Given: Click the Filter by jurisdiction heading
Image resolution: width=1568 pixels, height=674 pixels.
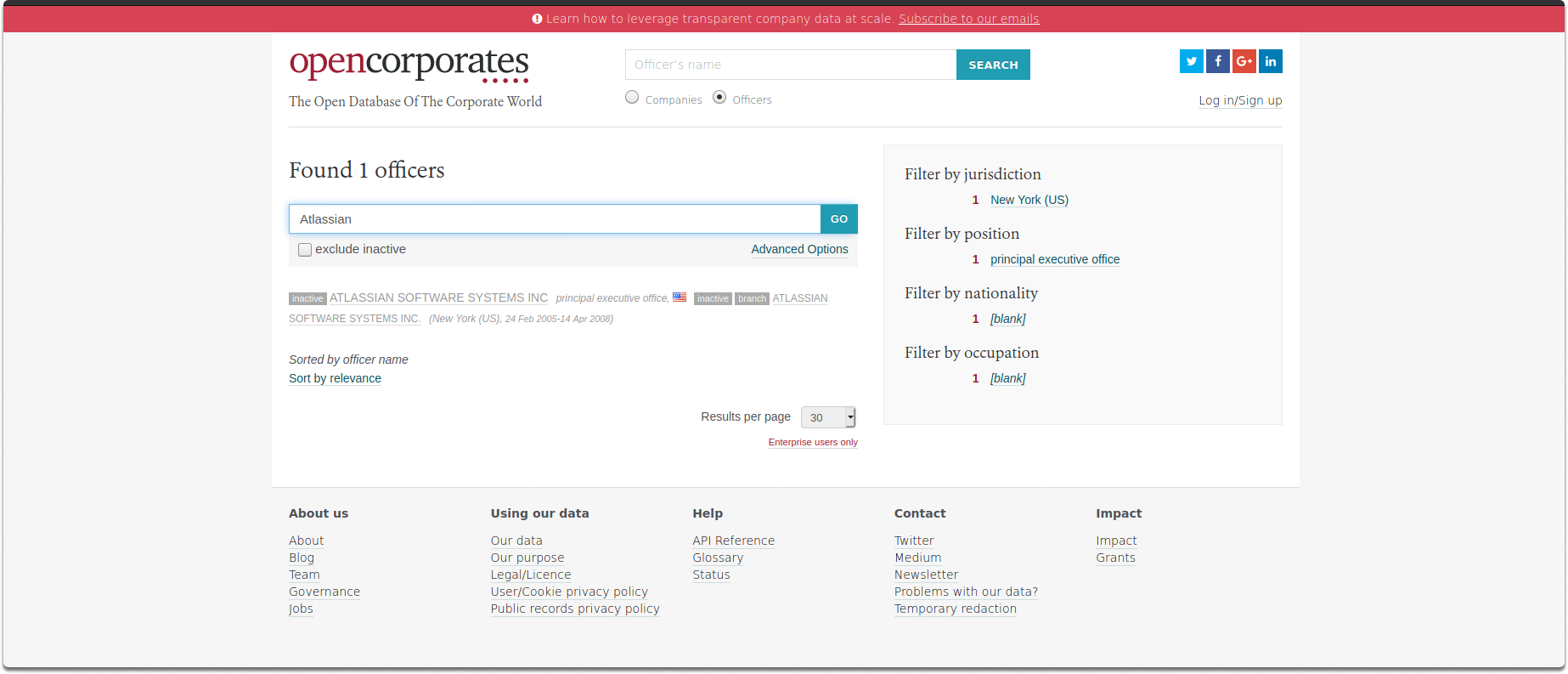Looking at the screenshot, I should click(973, 174).
